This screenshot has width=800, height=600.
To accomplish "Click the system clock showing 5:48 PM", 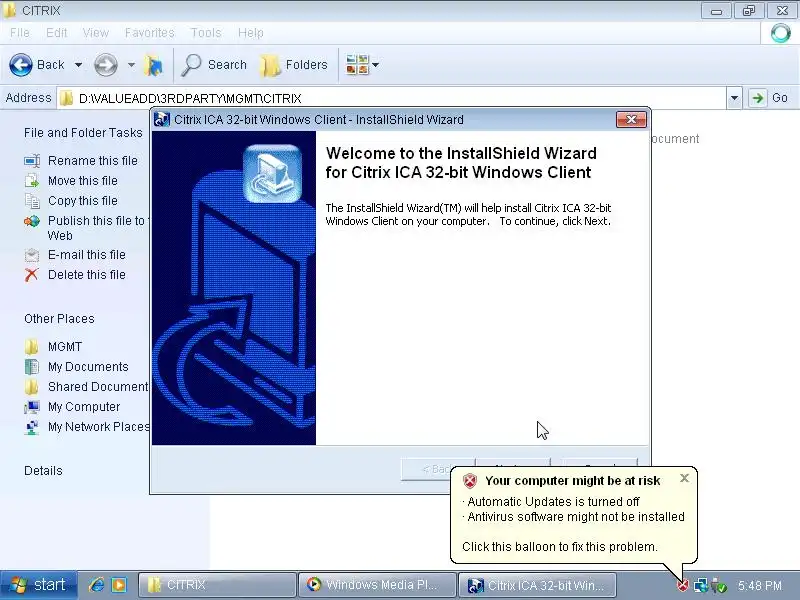I will point(760,586).
